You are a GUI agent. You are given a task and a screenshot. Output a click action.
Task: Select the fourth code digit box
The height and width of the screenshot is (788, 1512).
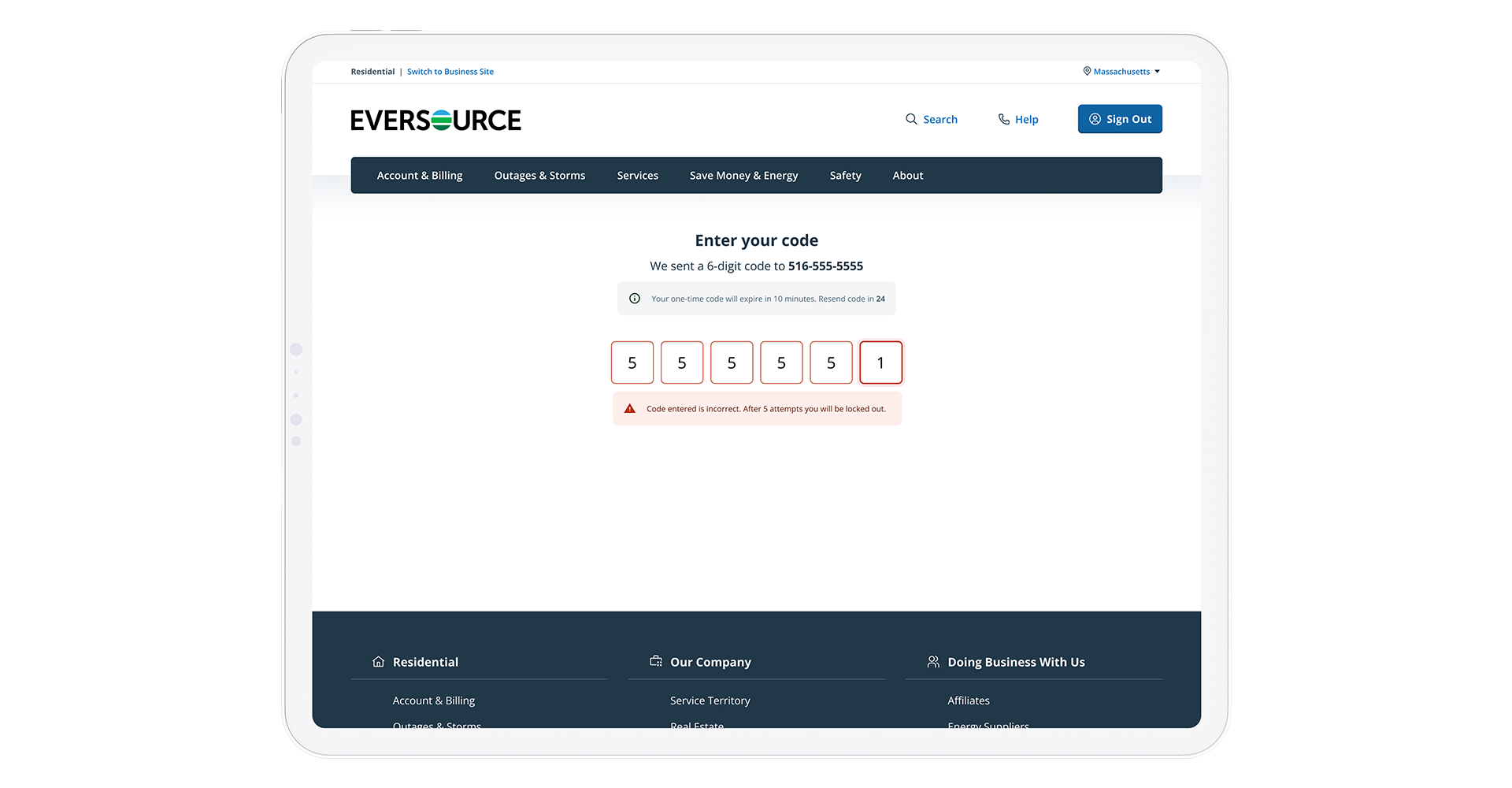pos(781,362)
